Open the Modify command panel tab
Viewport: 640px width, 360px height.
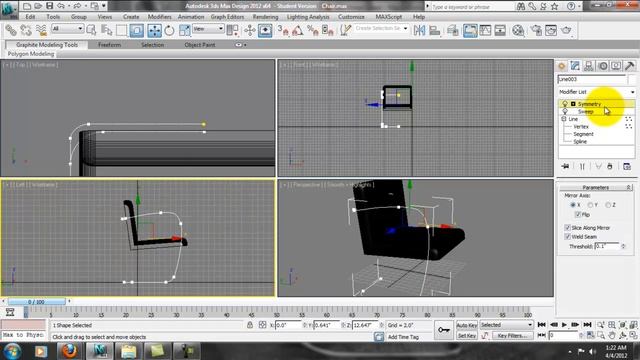pyautogui.click(x=575, y=66)
